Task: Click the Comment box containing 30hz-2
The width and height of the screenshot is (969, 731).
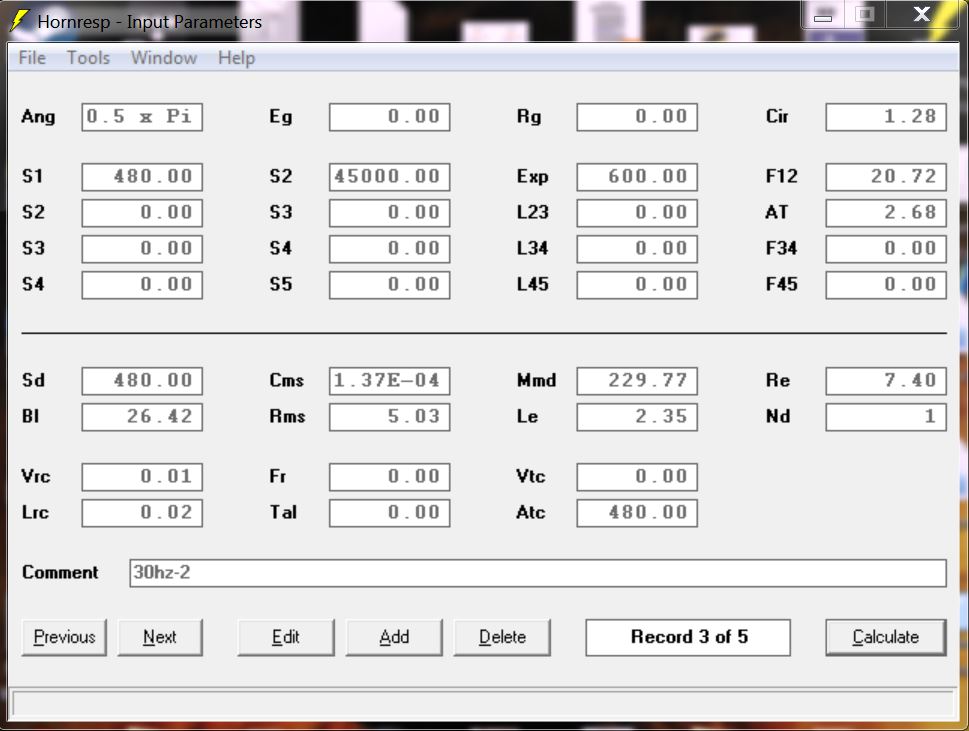Action: (x=538, y=573)
